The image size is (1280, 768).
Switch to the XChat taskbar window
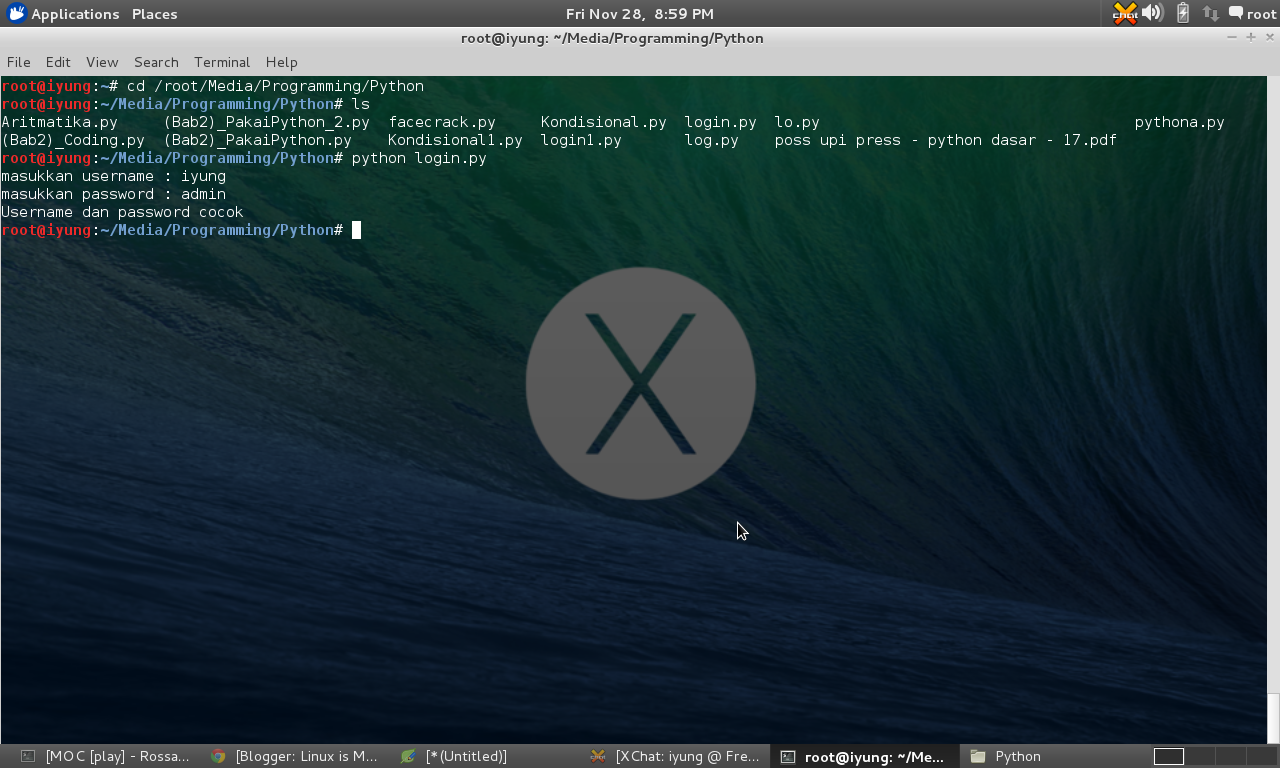[x=674, y=756]
